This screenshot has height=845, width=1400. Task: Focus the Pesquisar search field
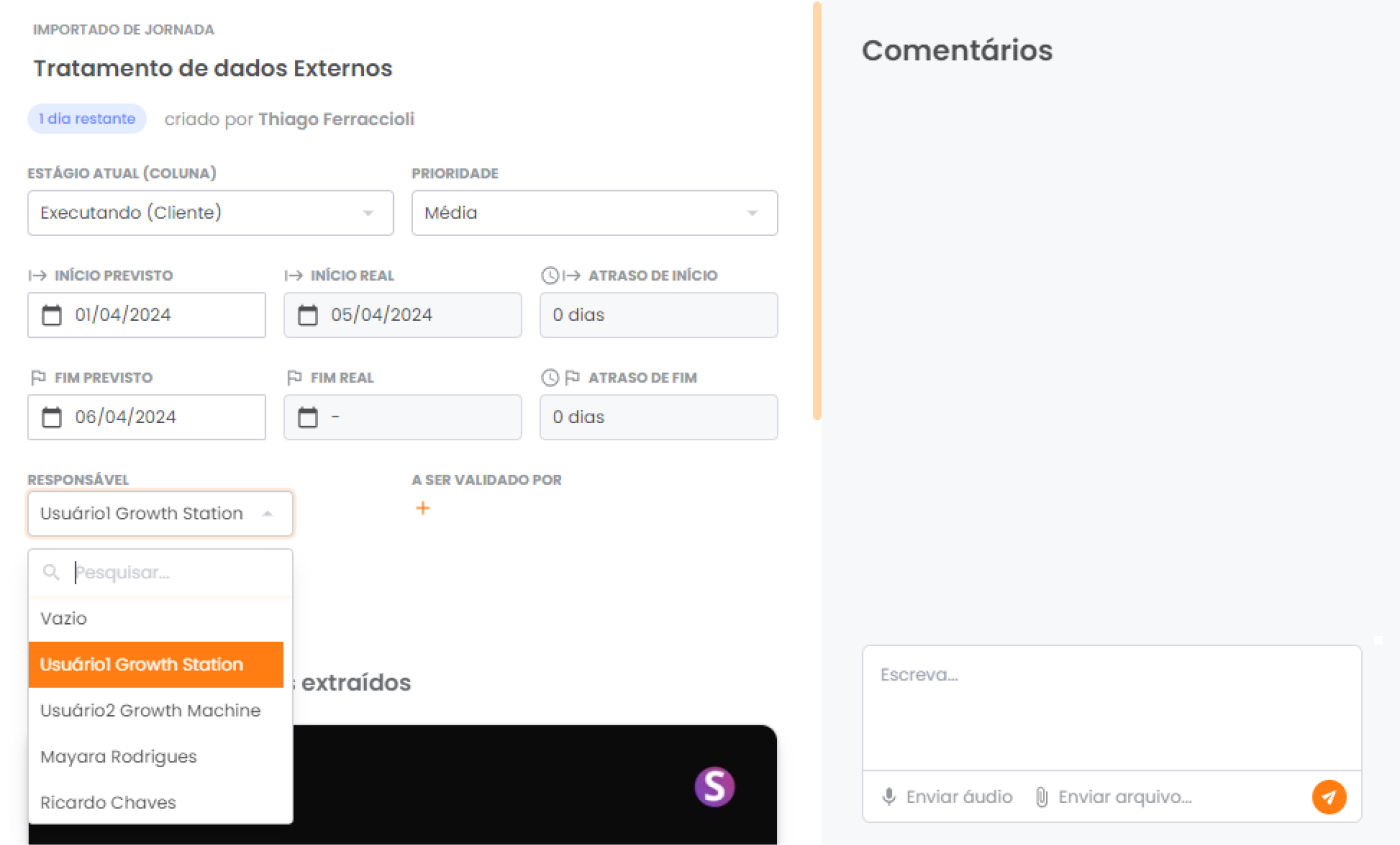click(x=161, y=573)
